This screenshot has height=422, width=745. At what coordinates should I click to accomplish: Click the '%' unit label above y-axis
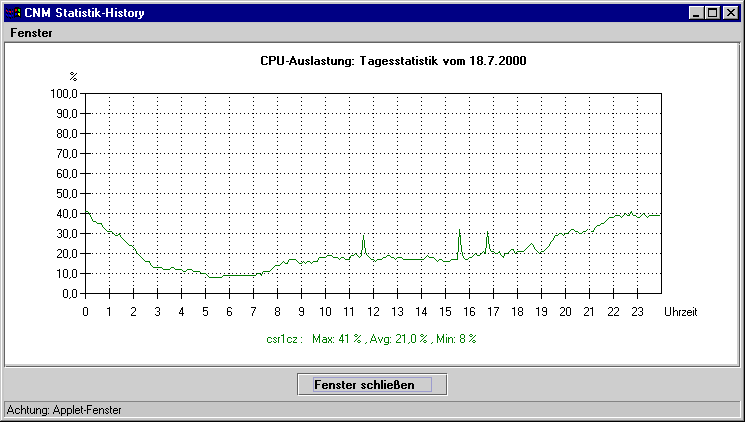(73, 77)
